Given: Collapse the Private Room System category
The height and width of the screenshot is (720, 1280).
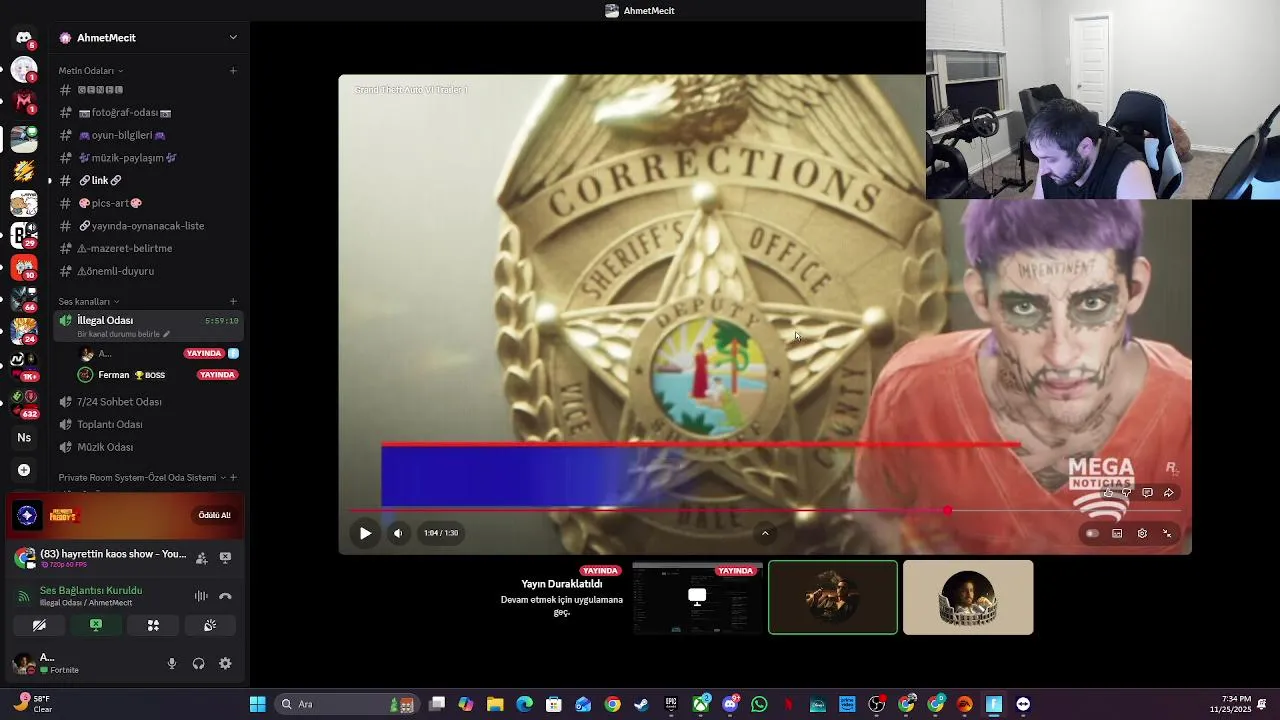Looking at the screenshot, I should [142, 478].
